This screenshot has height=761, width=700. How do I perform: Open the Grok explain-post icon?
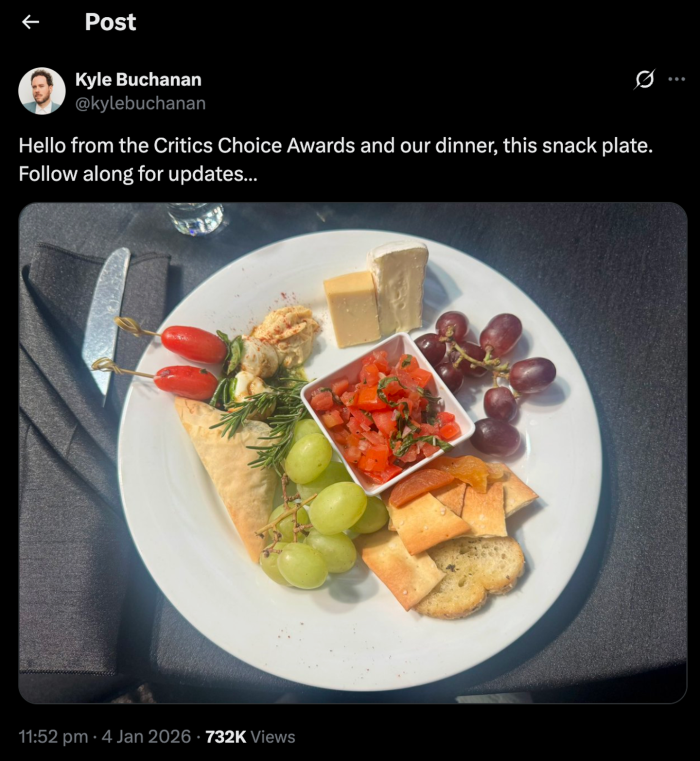point(644,79)
